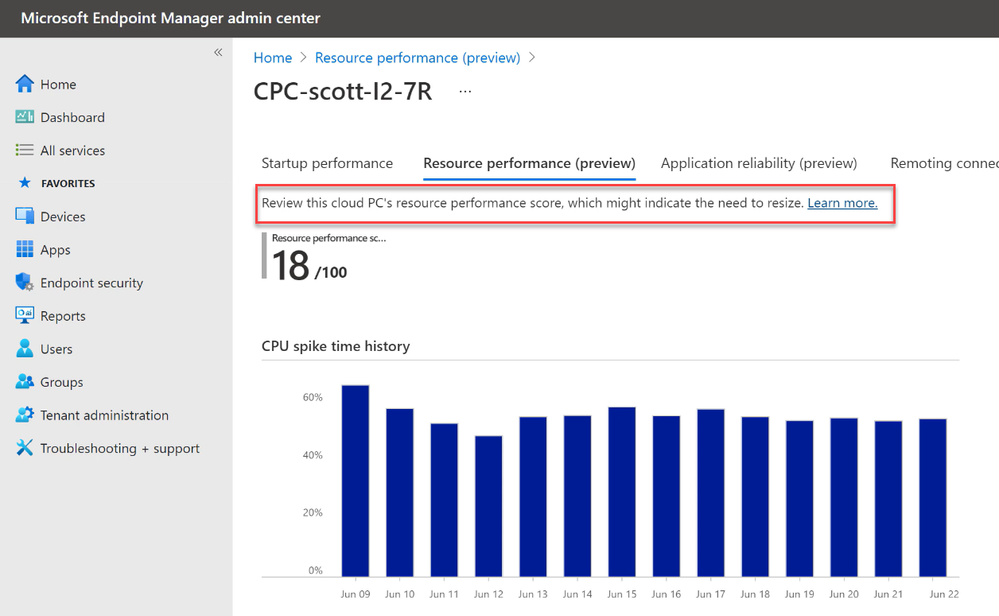The image size is (999, 616).
Task: Open Troubleshooting + support label
Action: (x=120, y=448)
